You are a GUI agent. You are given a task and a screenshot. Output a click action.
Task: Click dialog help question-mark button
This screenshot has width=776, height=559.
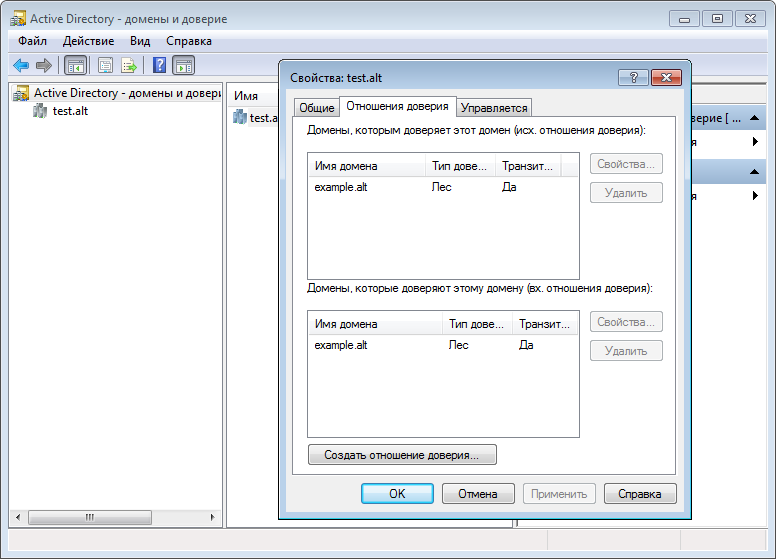pos(633,77)
